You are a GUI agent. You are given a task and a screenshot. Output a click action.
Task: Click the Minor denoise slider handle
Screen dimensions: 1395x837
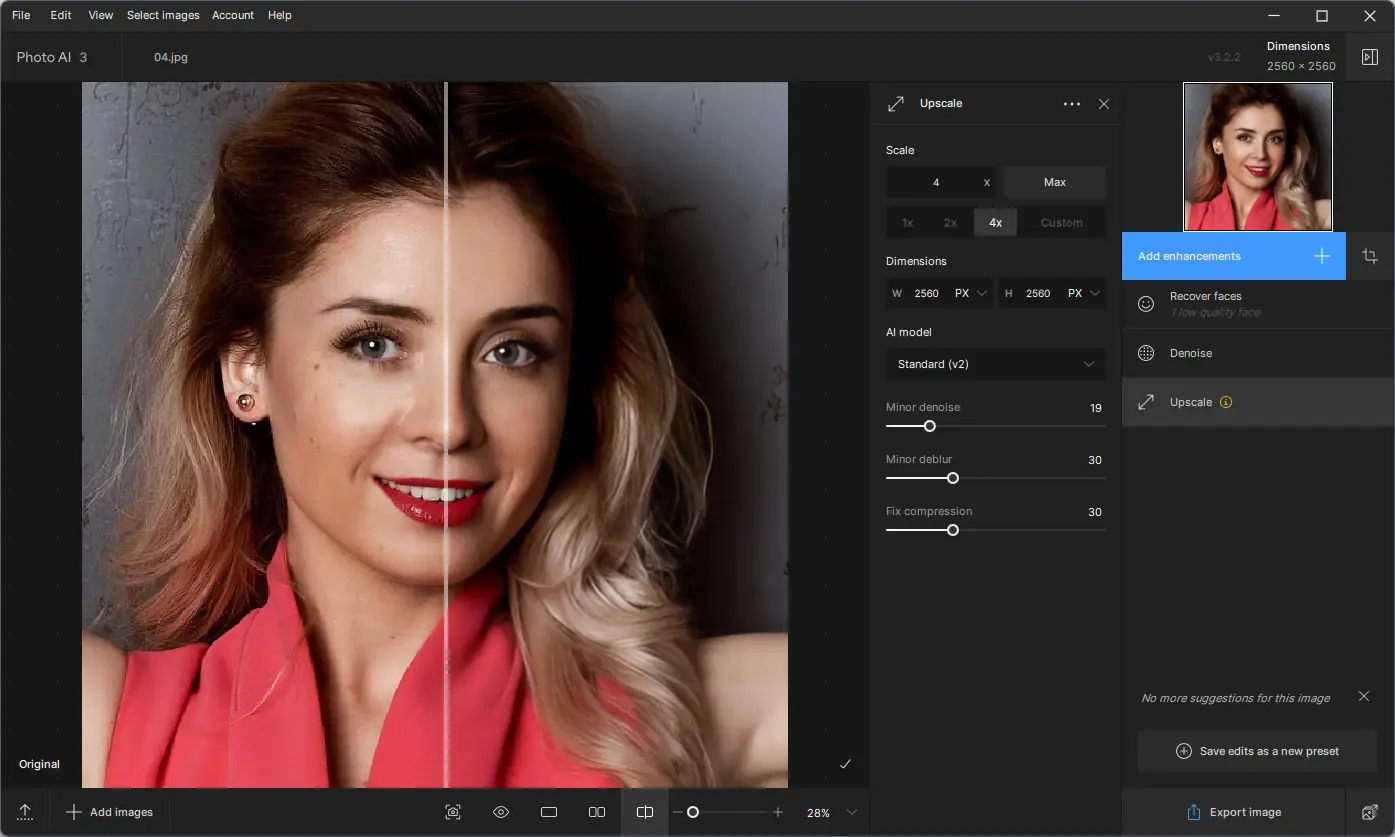pyautogui.click(x=929, y=426)
